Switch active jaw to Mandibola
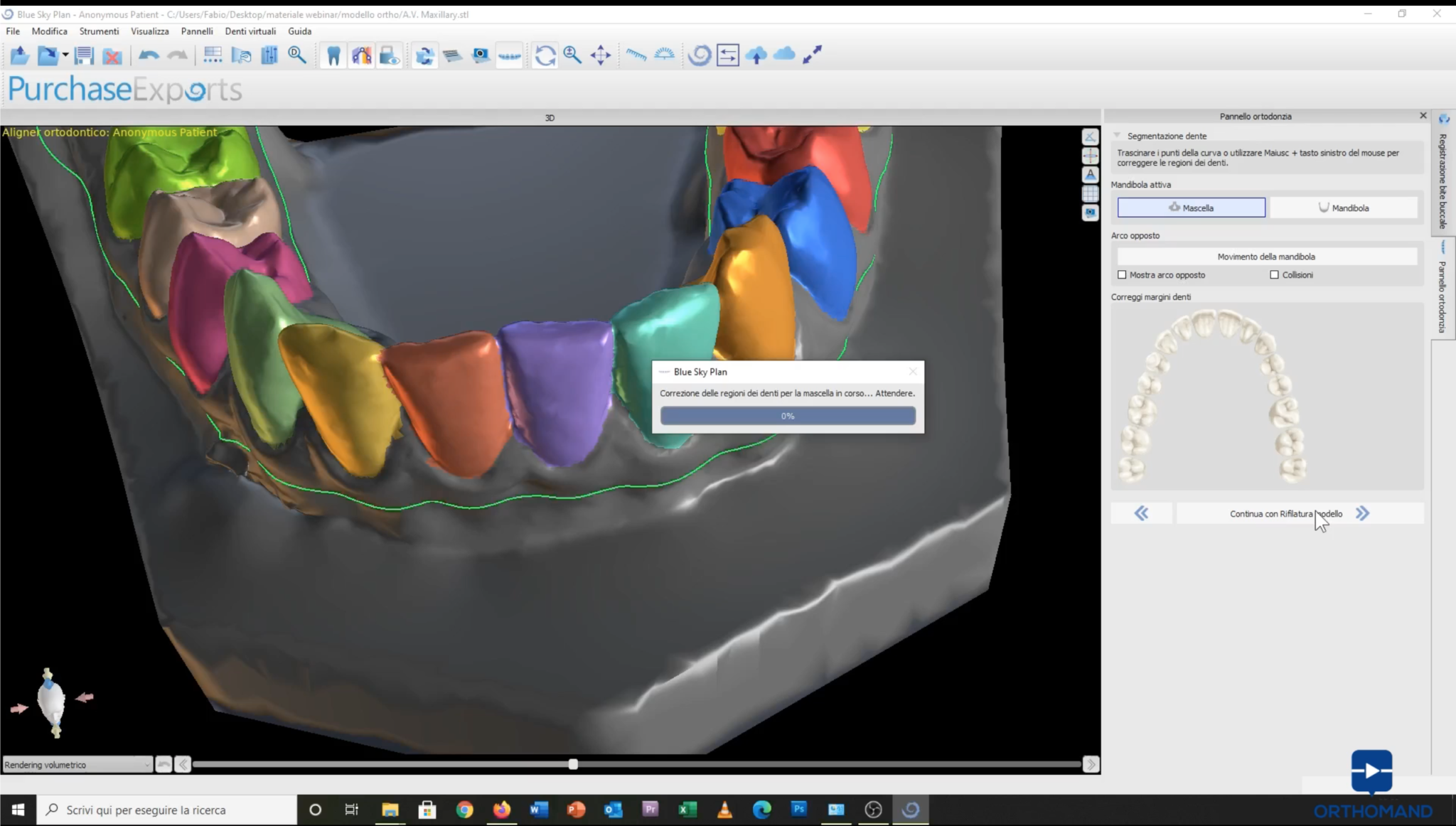Viewport: 1456px width, 826px height. 1344,207
